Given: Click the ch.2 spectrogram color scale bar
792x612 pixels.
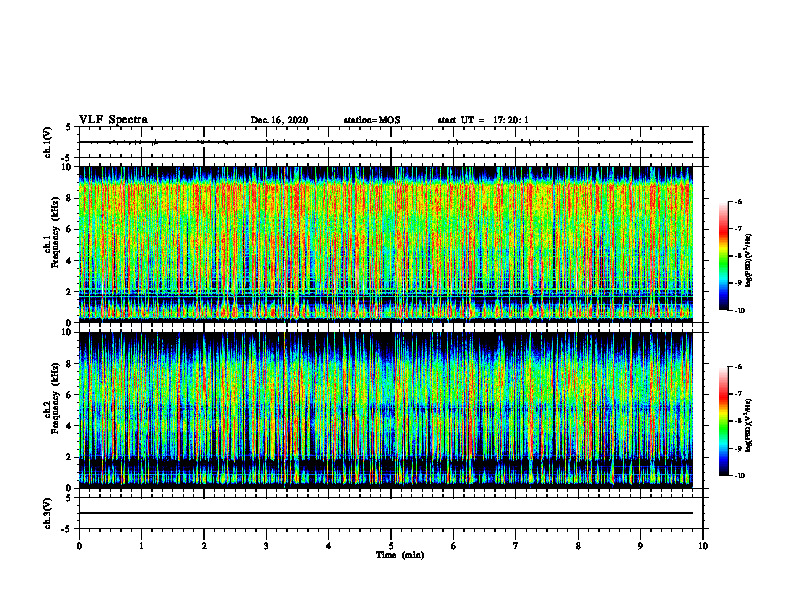Looking at the screenshot, I should 723,421.
